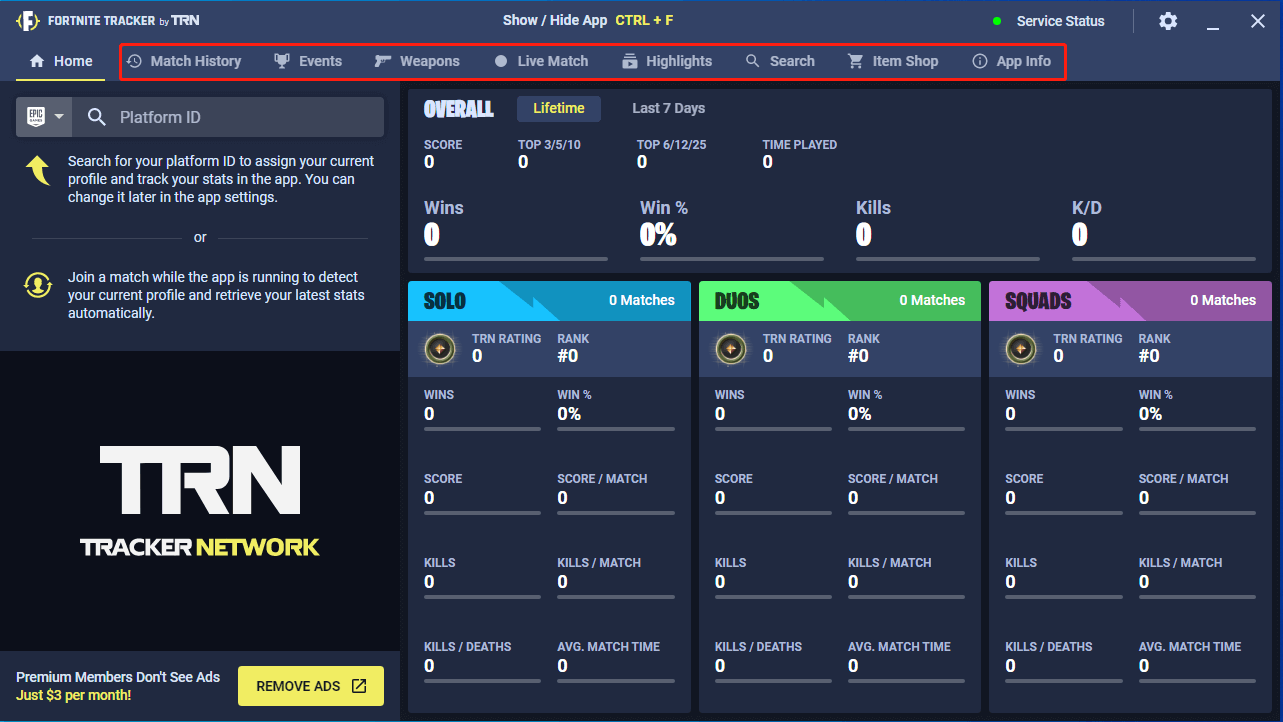Click the Platform ID search field

[x=230, y=117]
